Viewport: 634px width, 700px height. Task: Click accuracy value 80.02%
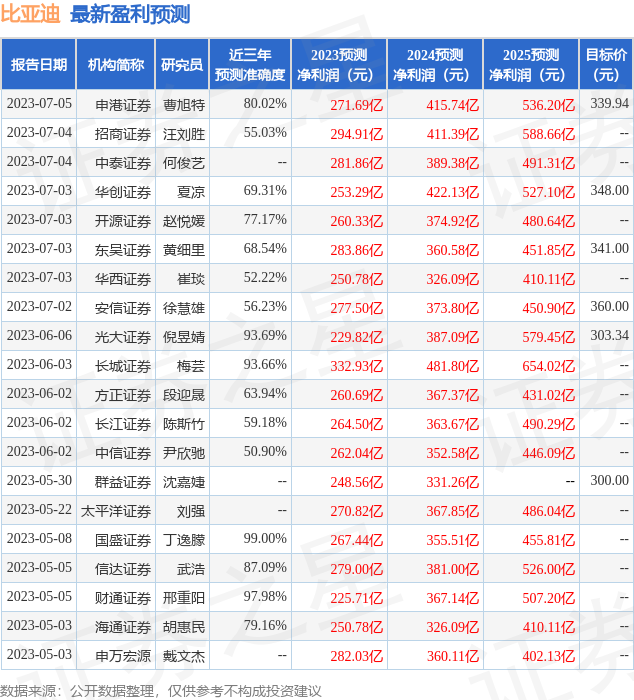[x=265, y=104]
